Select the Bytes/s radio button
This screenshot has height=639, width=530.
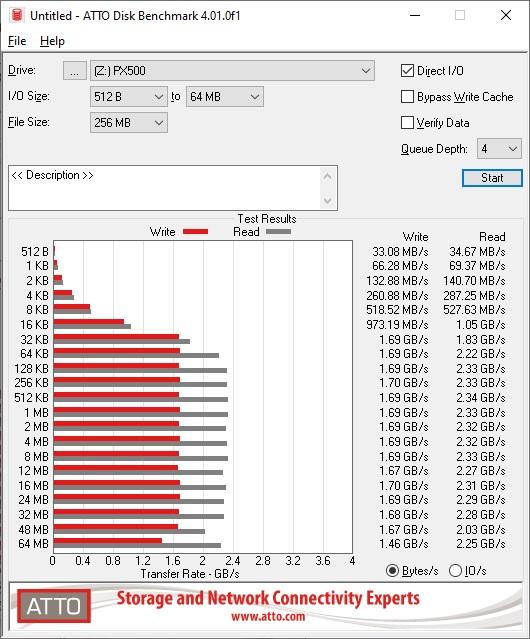pyautogui.click(x=392, y=571)
